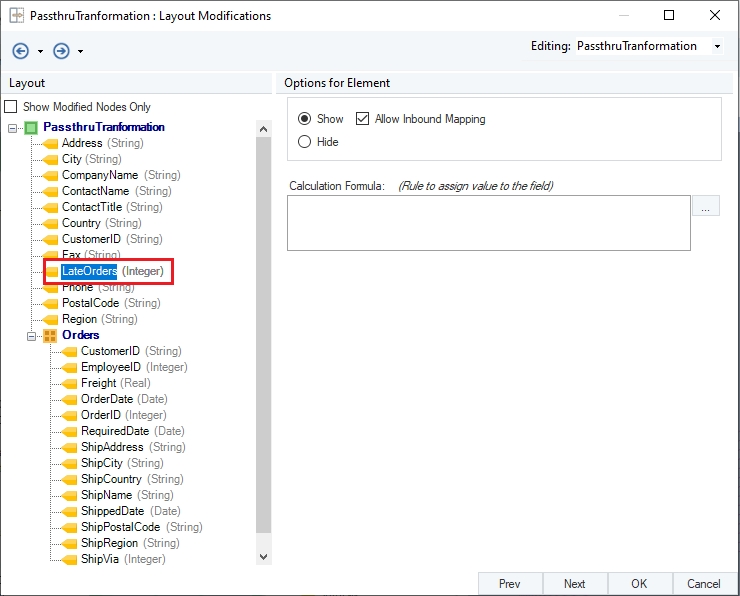The image size is (740, 596).
Task: Collapse the Orders tree node
Action: pos(31,335)
